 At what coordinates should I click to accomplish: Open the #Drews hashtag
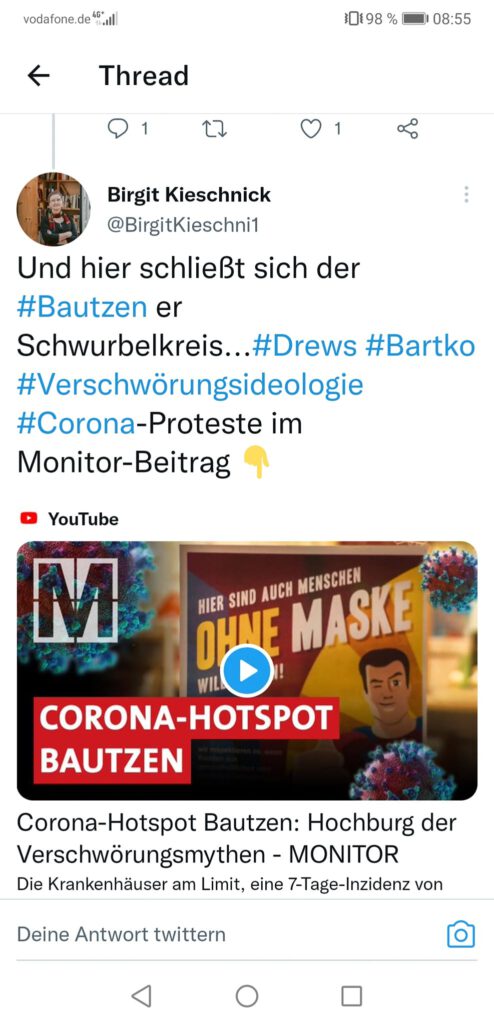305,346
